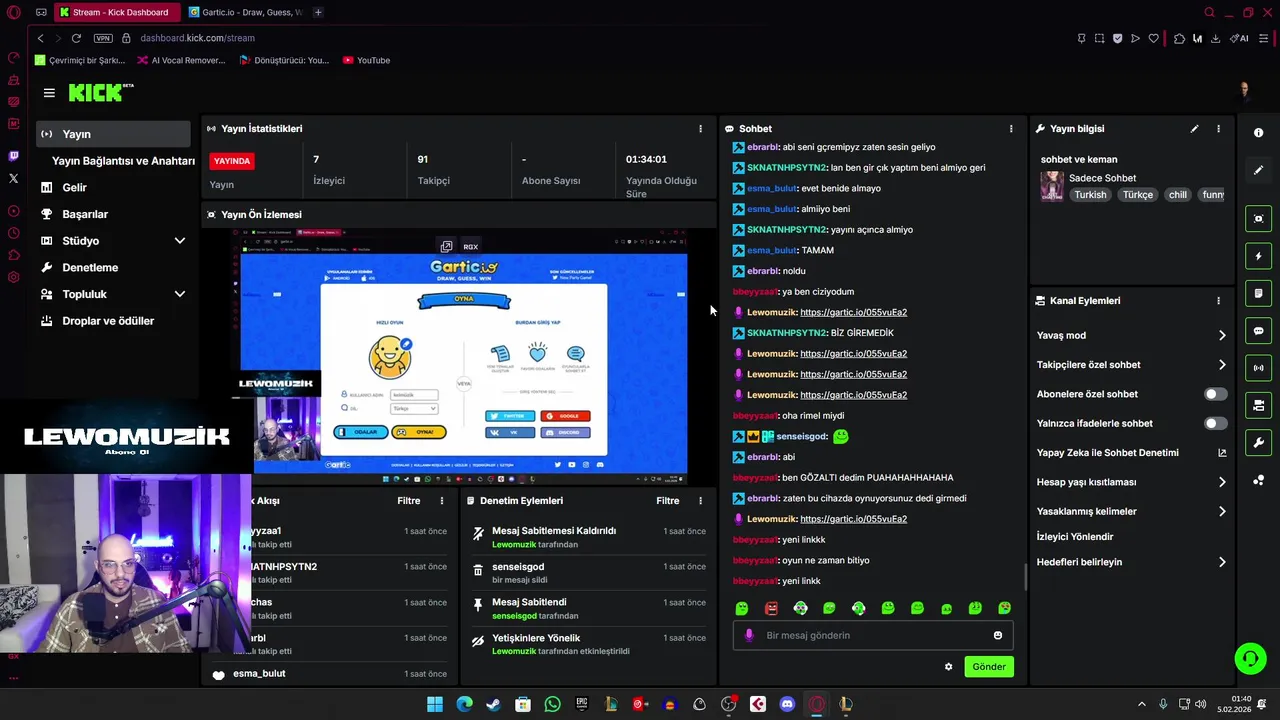Toggle Abonelere özel sohbet switch
Image resolution: width=1280 pixels, height=720 pixels.
1215,394
